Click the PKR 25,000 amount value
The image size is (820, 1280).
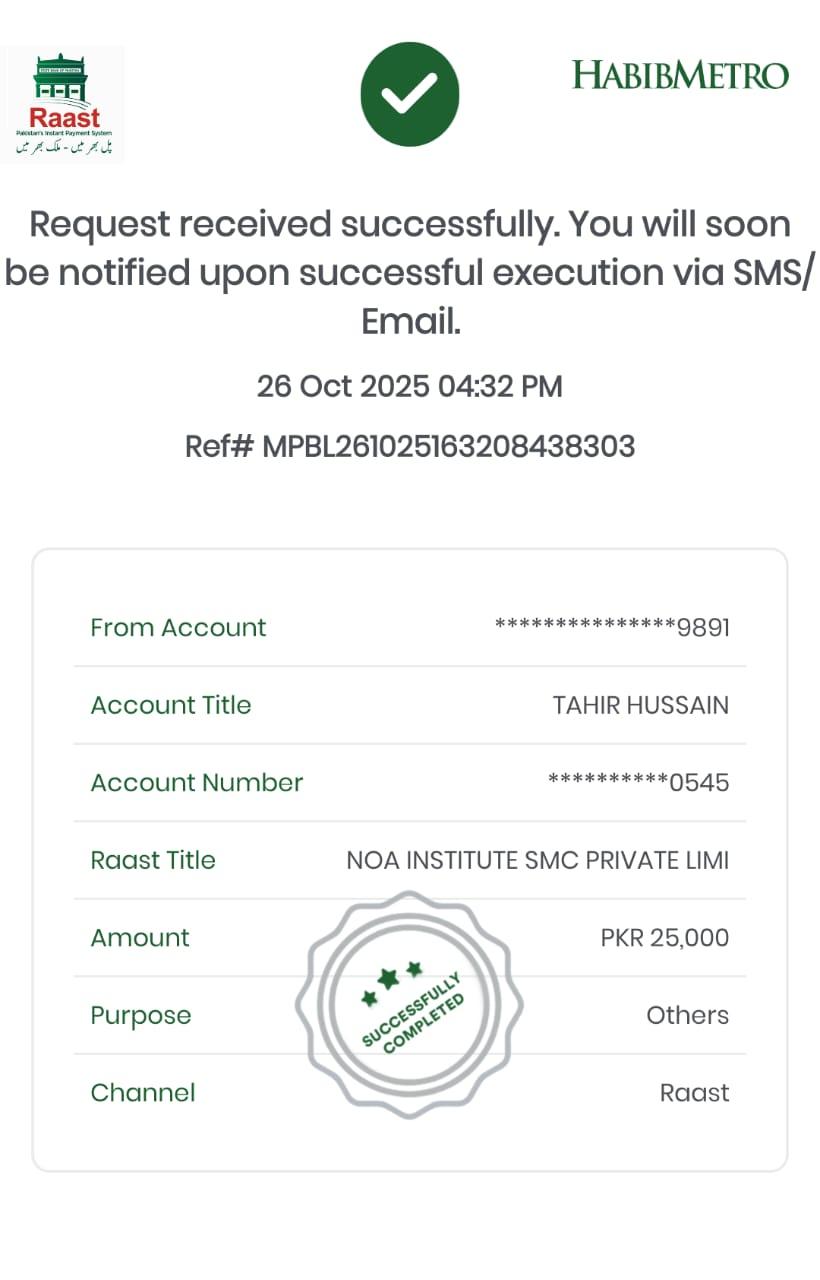coord(664,938)
